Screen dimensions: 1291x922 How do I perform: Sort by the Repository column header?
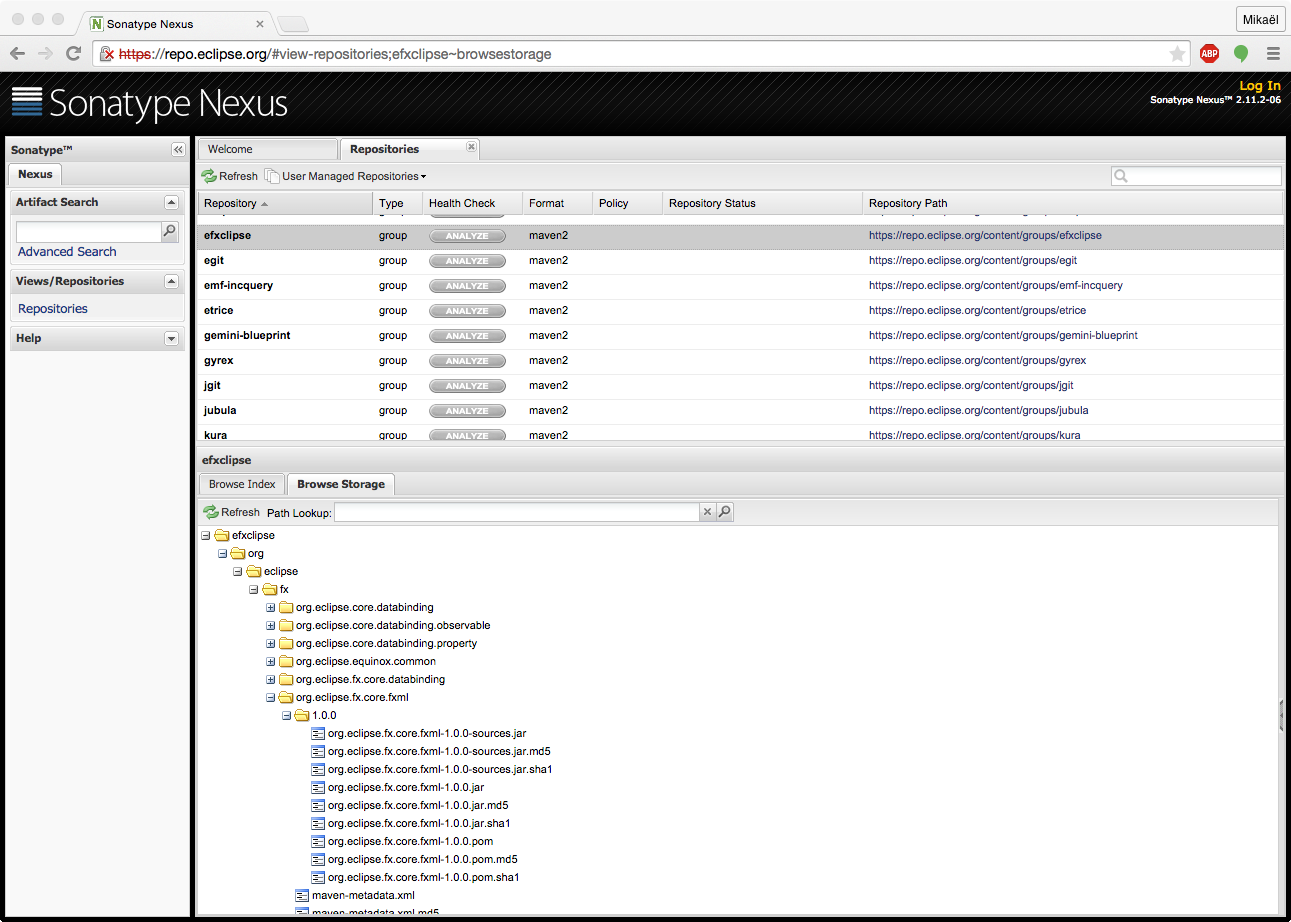285,203
